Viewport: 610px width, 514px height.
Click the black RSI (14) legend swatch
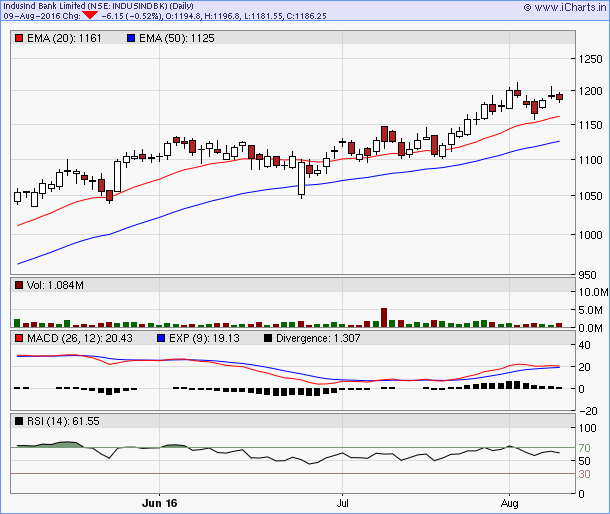[x=19, y=421]
